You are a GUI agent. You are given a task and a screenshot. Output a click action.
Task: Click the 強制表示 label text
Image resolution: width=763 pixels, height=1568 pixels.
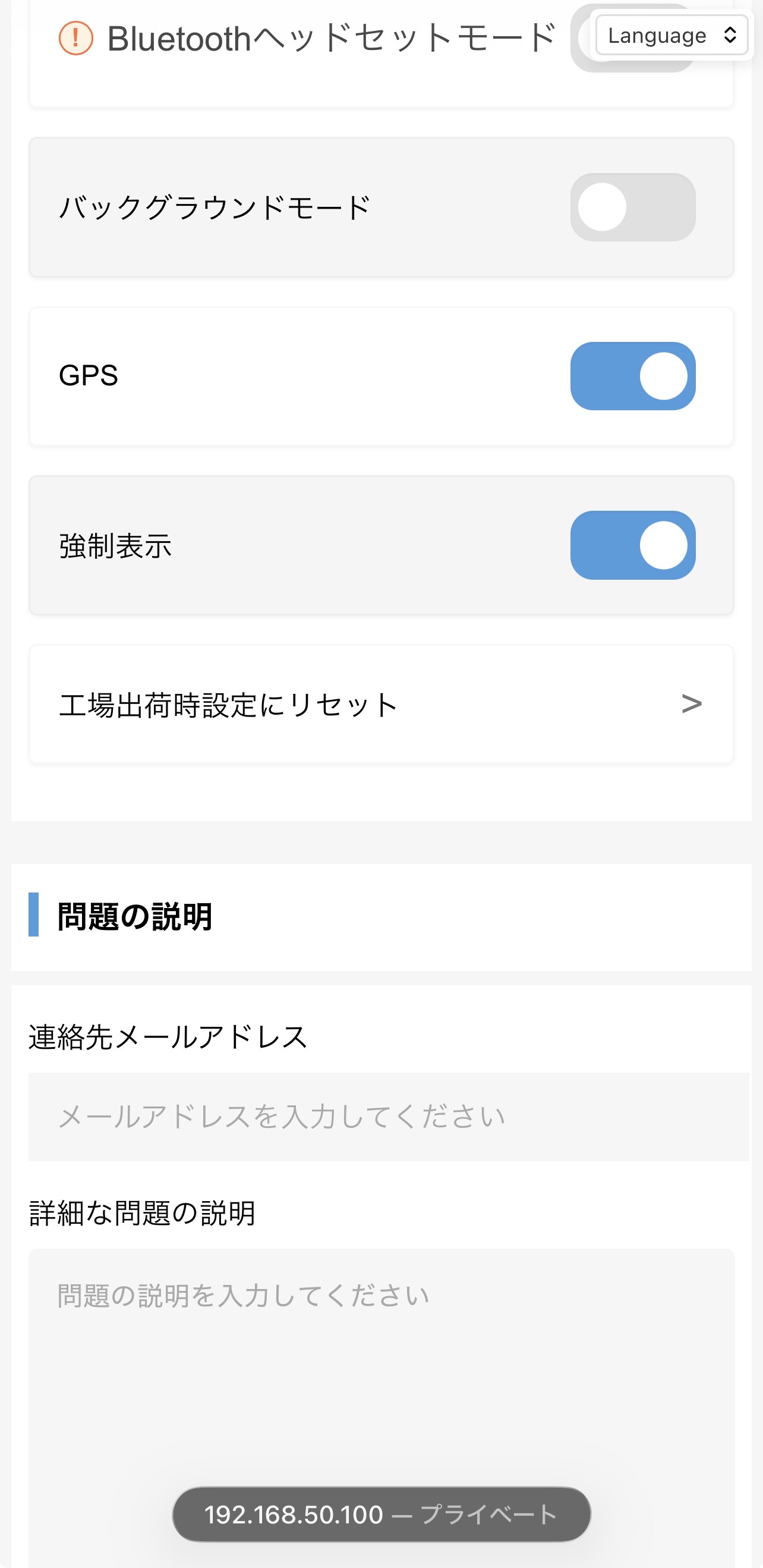[115, 545]
